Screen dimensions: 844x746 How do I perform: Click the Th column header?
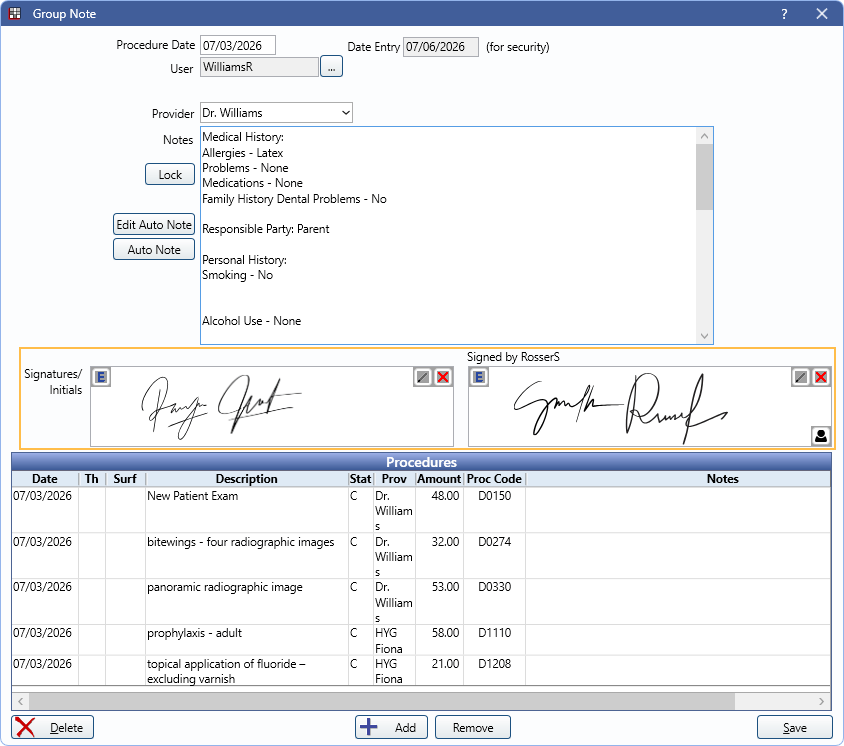tap(92, 479)
